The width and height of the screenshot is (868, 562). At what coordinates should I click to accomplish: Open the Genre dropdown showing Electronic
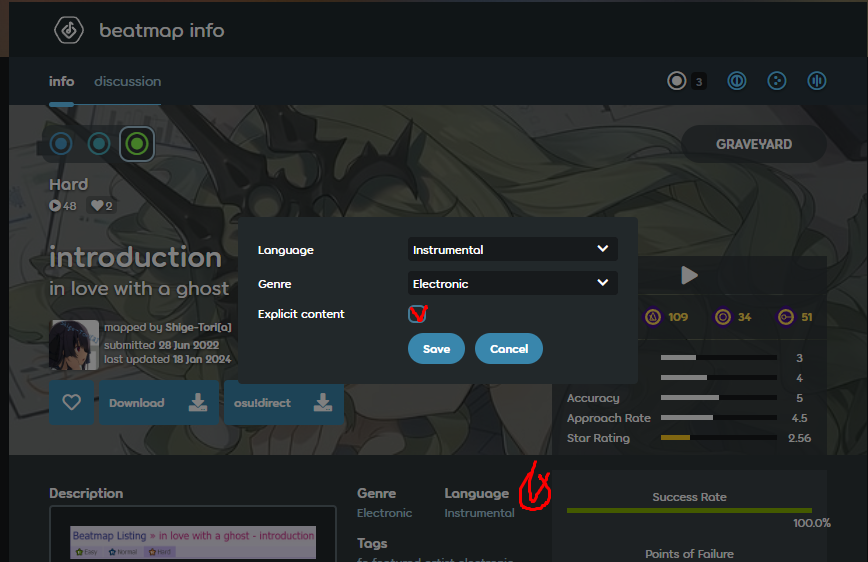(513, 283)
